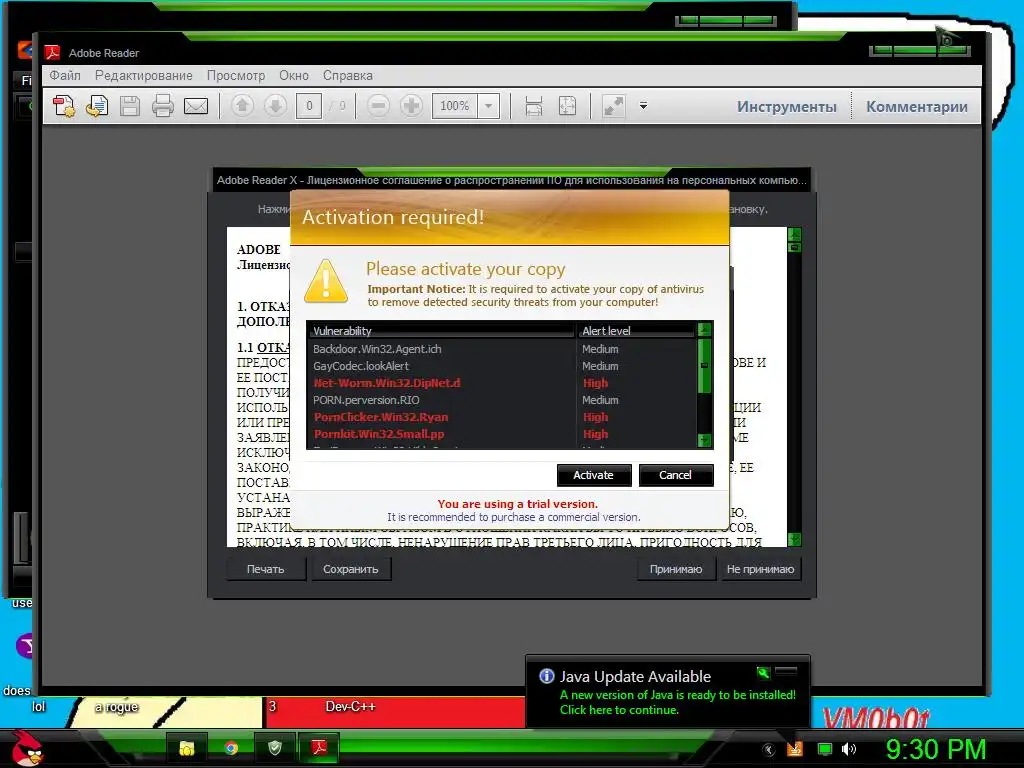Click the read mode expand icon
This screenshot has width=1024, height=768.
click(x=613, y=106)
